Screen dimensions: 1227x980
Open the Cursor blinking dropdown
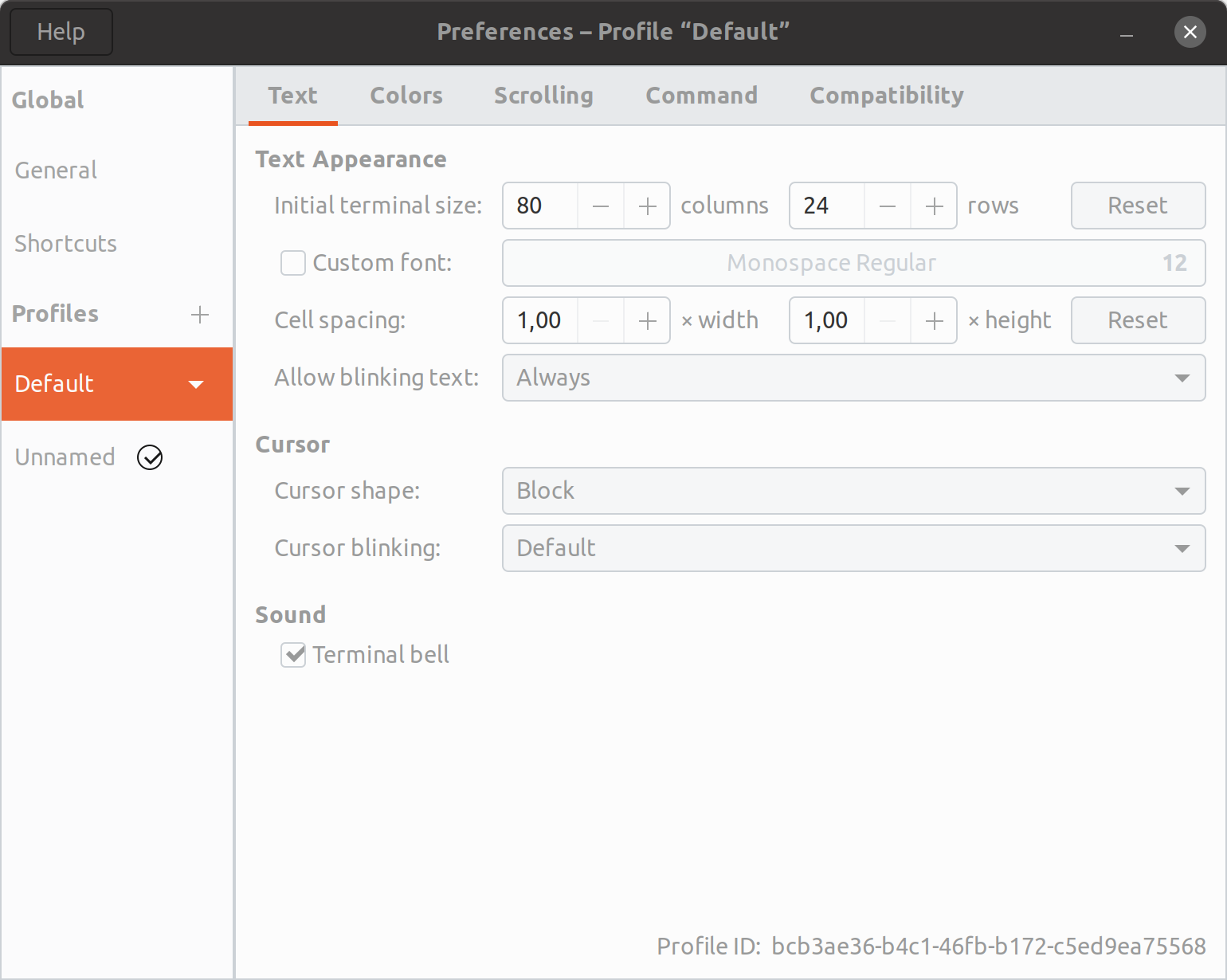[x=853, y=548]
